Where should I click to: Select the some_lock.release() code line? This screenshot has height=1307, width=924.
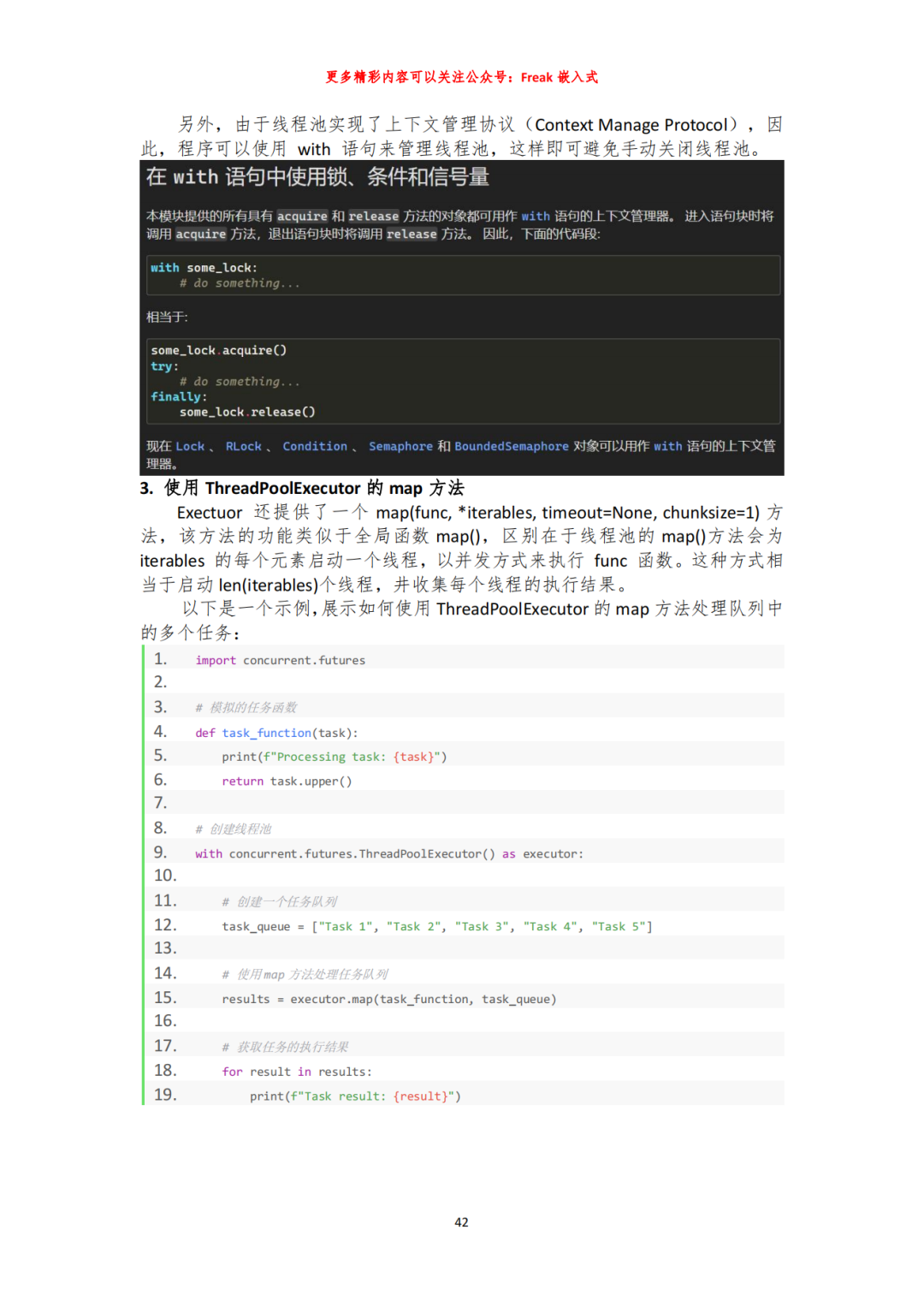click(x=246, y=412)
